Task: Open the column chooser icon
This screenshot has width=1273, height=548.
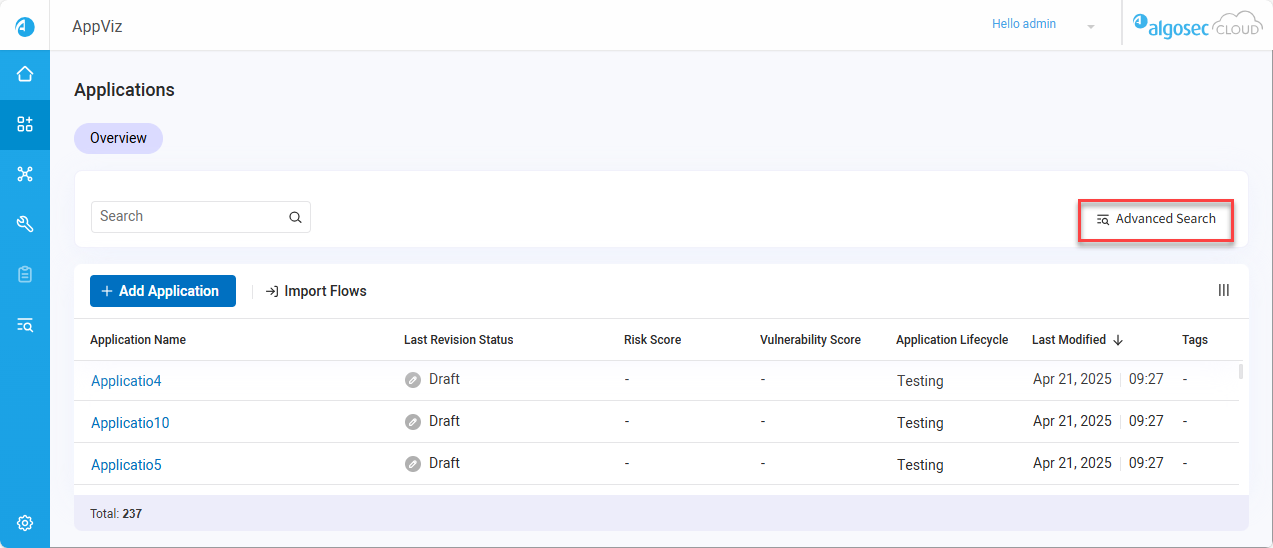Action: click(1223, 290)
